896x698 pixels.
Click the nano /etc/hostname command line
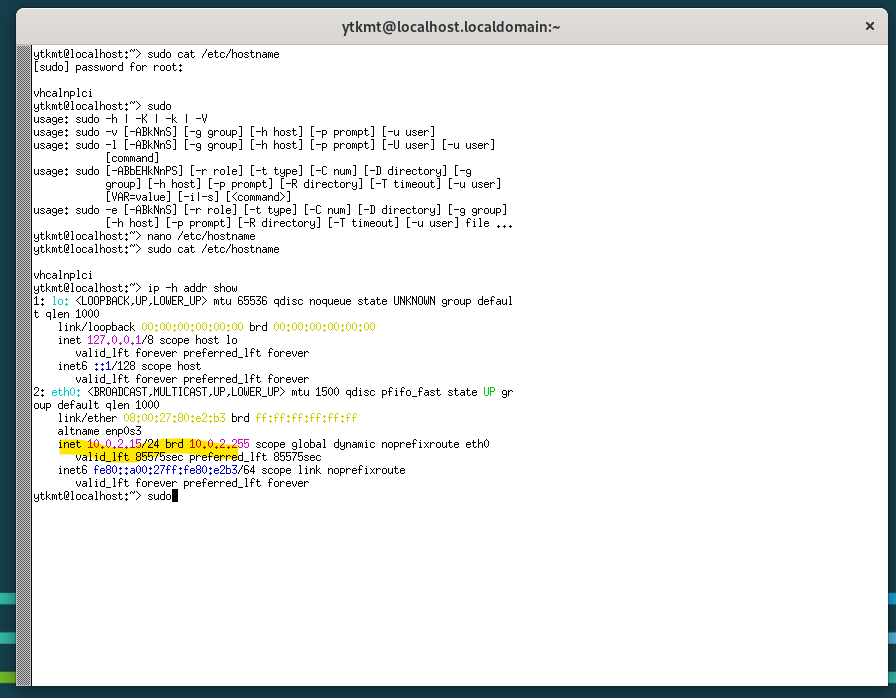205,236
